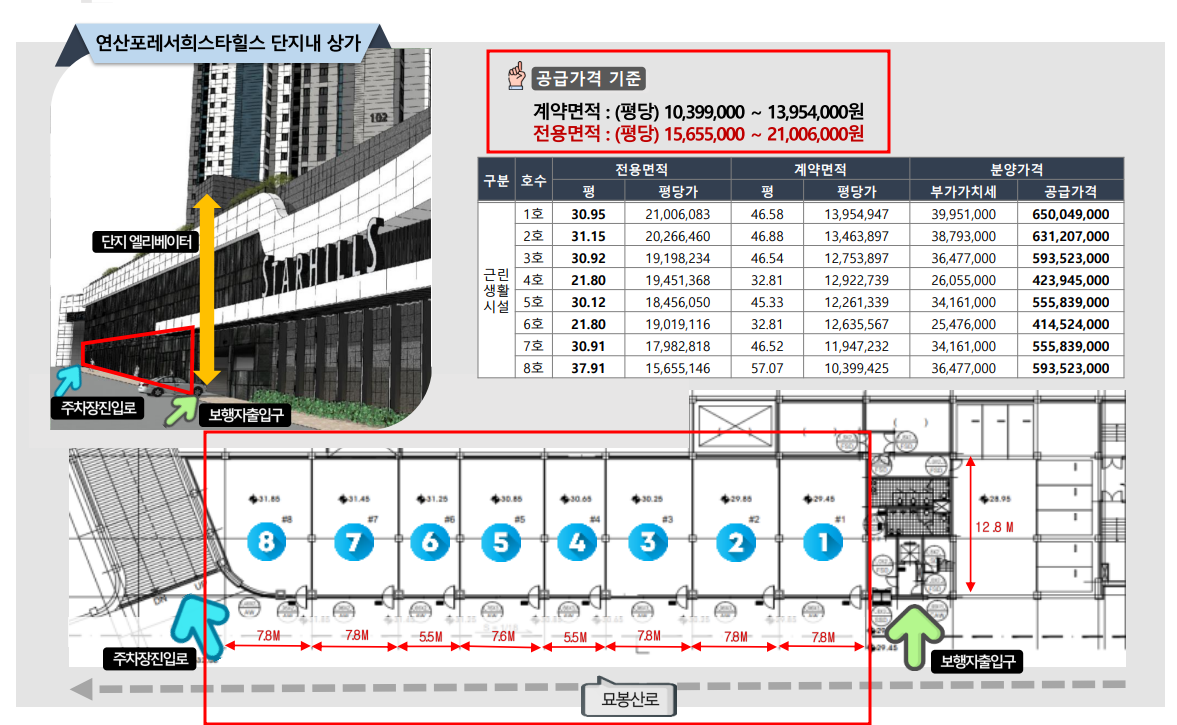Image resolution: width=1177 pixels, height=725 pixels.
Task: Choose unit marker 6 on the floor plan
Action: coord(429,542)
